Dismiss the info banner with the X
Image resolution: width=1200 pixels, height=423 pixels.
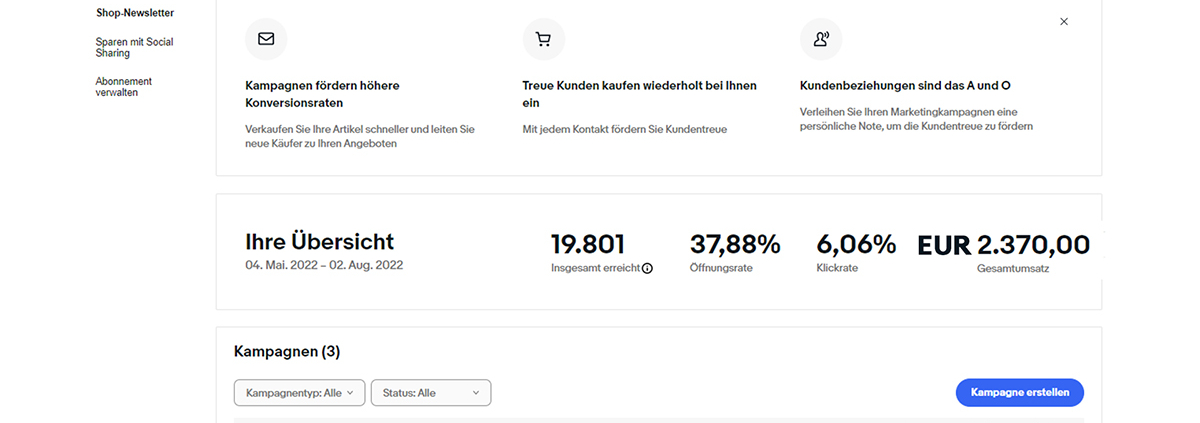[x=1064, y=21]
